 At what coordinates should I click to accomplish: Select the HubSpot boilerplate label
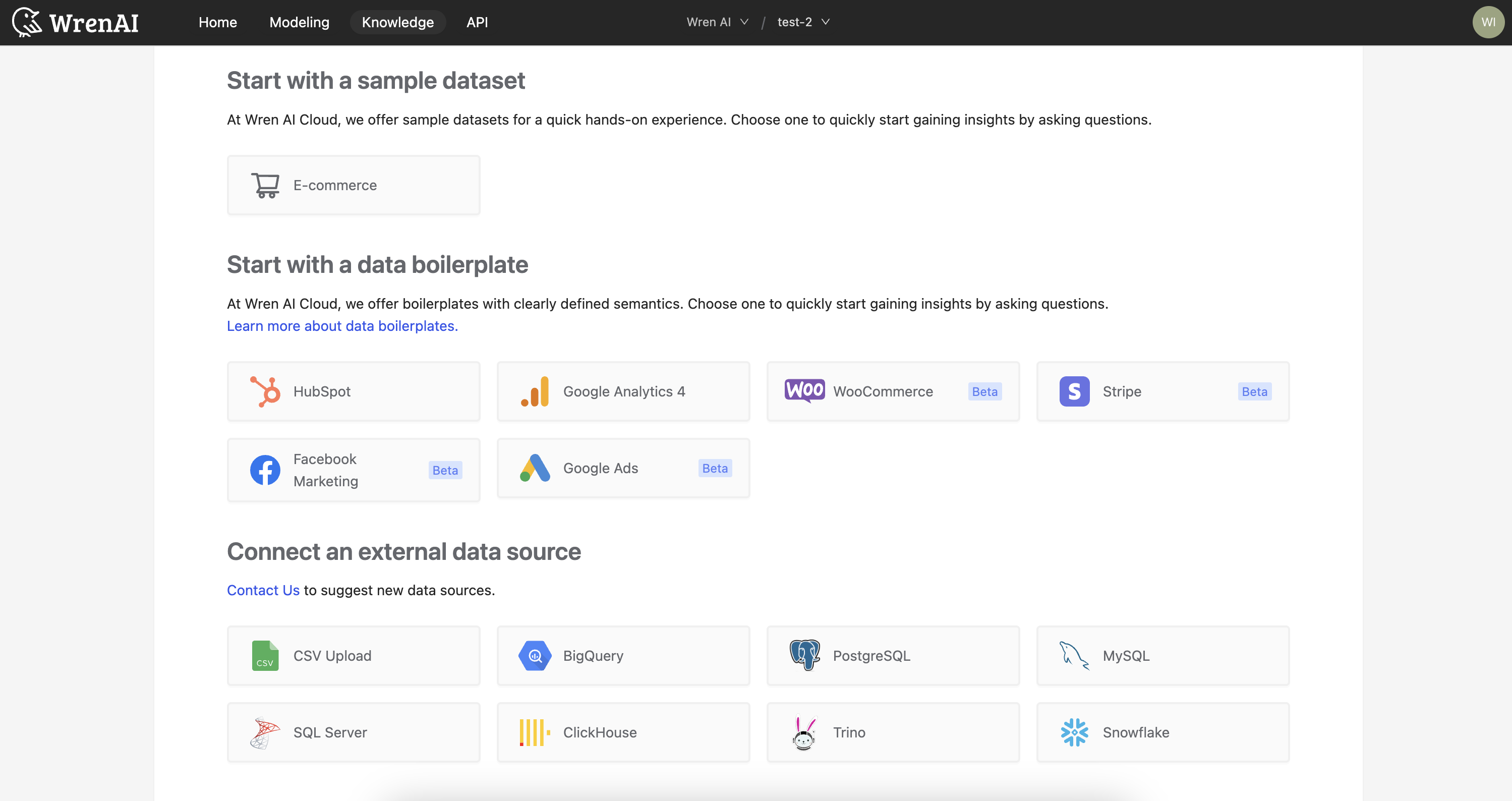(322, 392)
